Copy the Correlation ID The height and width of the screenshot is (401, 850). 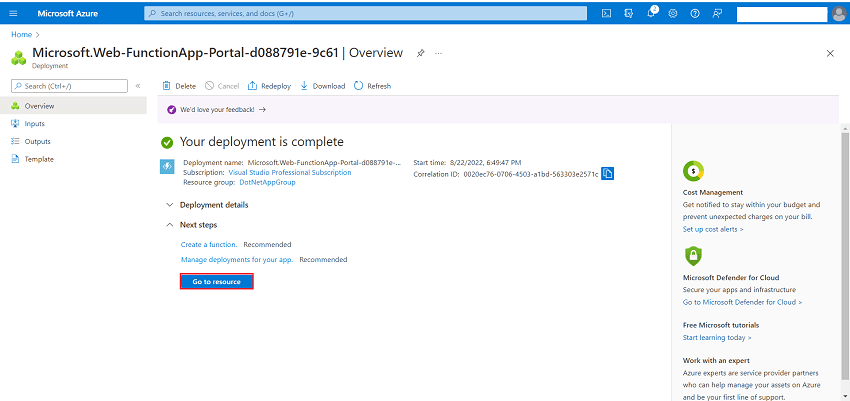608,174
